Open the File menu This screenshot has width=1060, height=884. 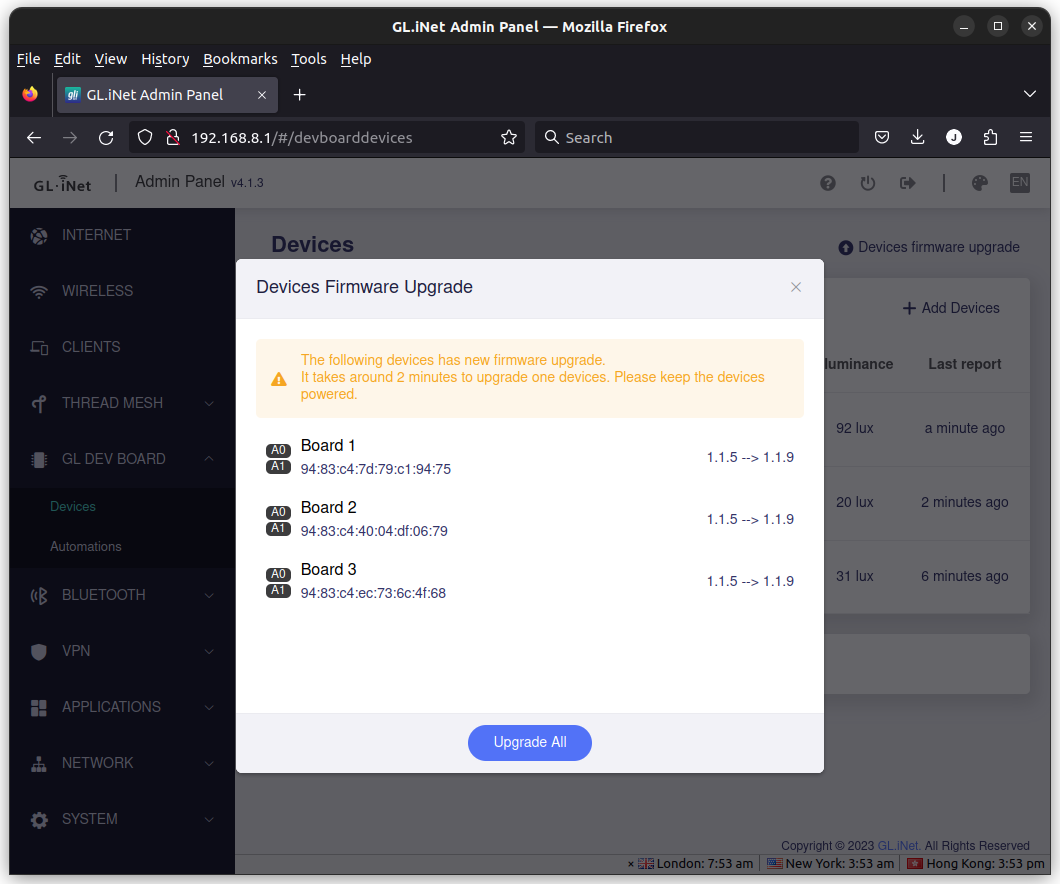(28, 59)
